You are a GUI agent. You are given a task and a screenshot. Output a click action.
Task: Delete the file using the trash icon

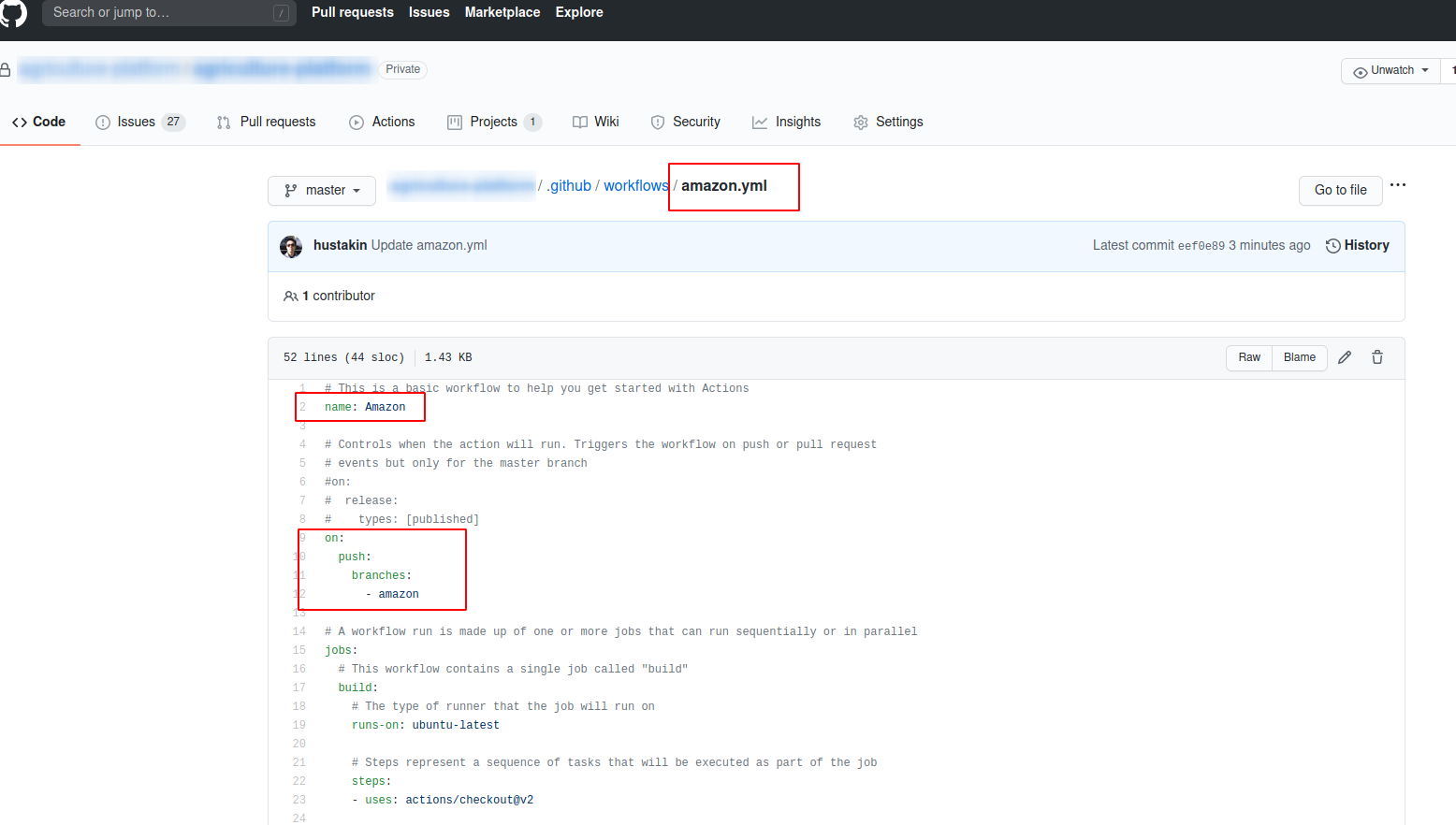(1376, 357)
